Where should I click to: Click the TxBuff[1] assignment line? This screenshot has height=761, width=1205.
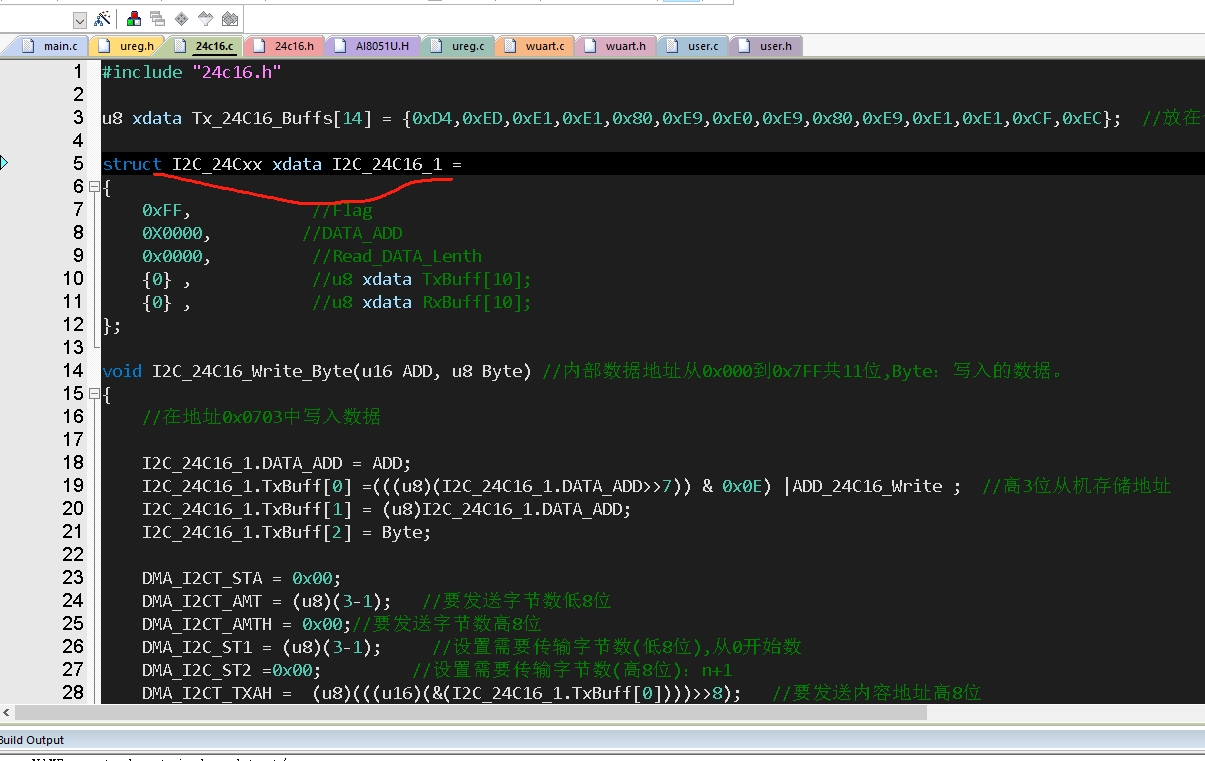pyautogui.click(x=387, y=509)
